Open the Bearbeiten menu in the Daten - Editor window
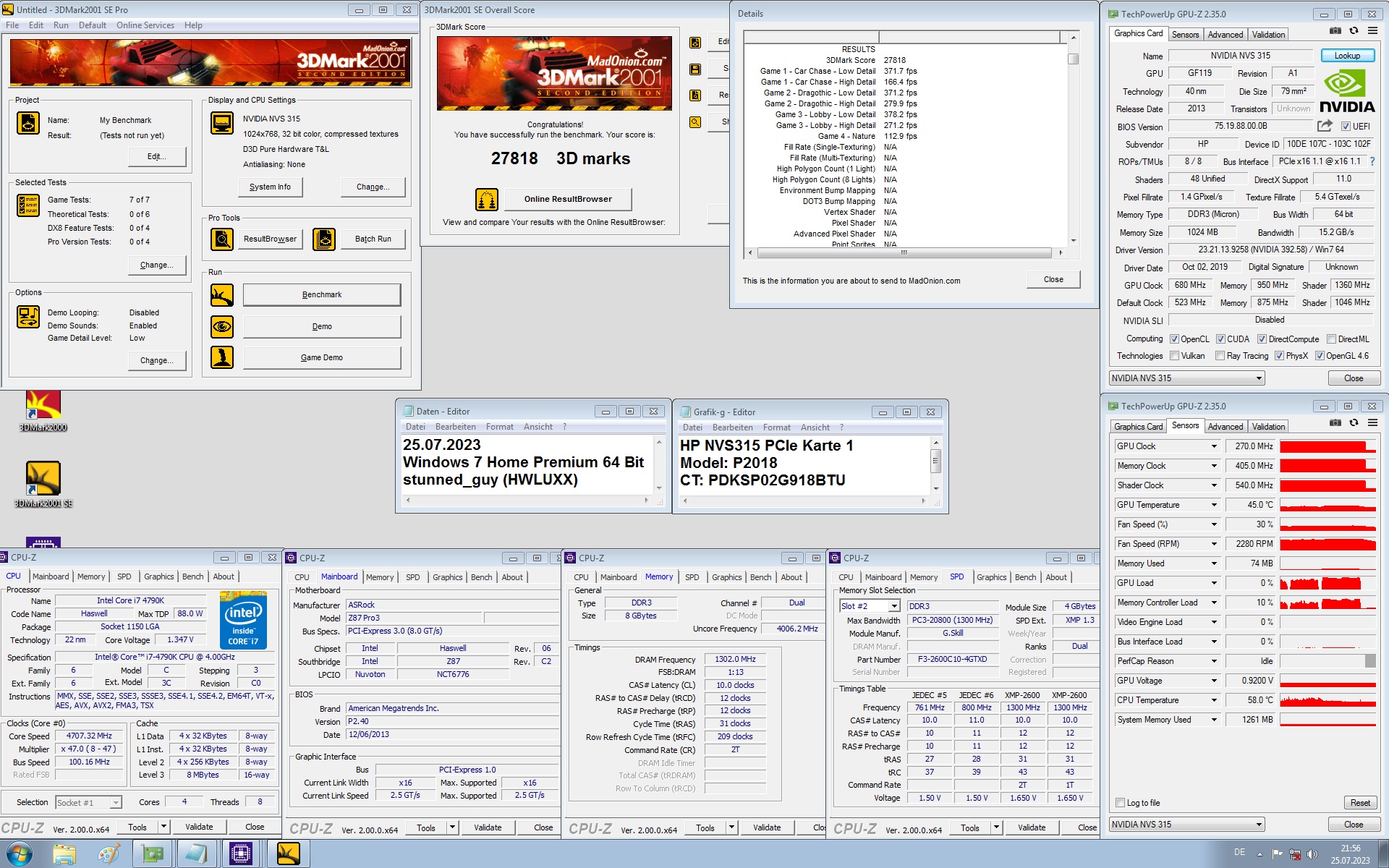Image resolution: width=1389 pixels, height=868 pixels. click(x=456, y=427)
